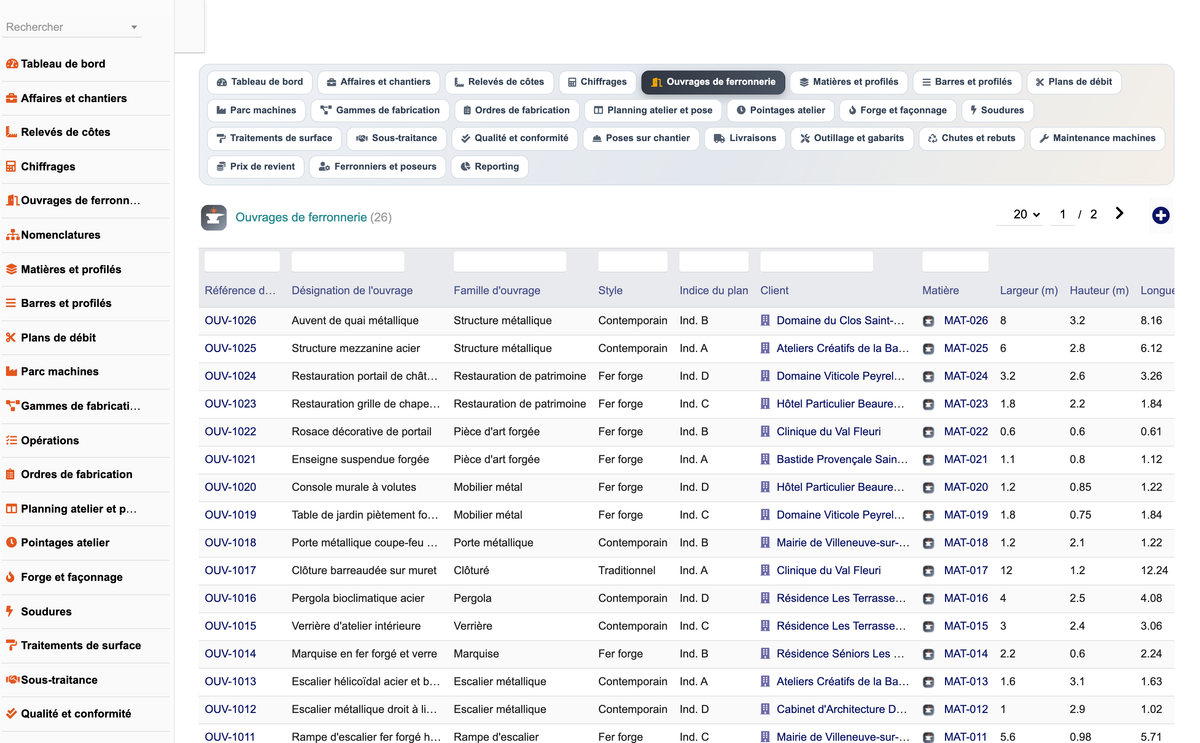Screen dimensions: 1200x743
Task: Open the Chutes et rebuts tab
Action: [971, 138]
